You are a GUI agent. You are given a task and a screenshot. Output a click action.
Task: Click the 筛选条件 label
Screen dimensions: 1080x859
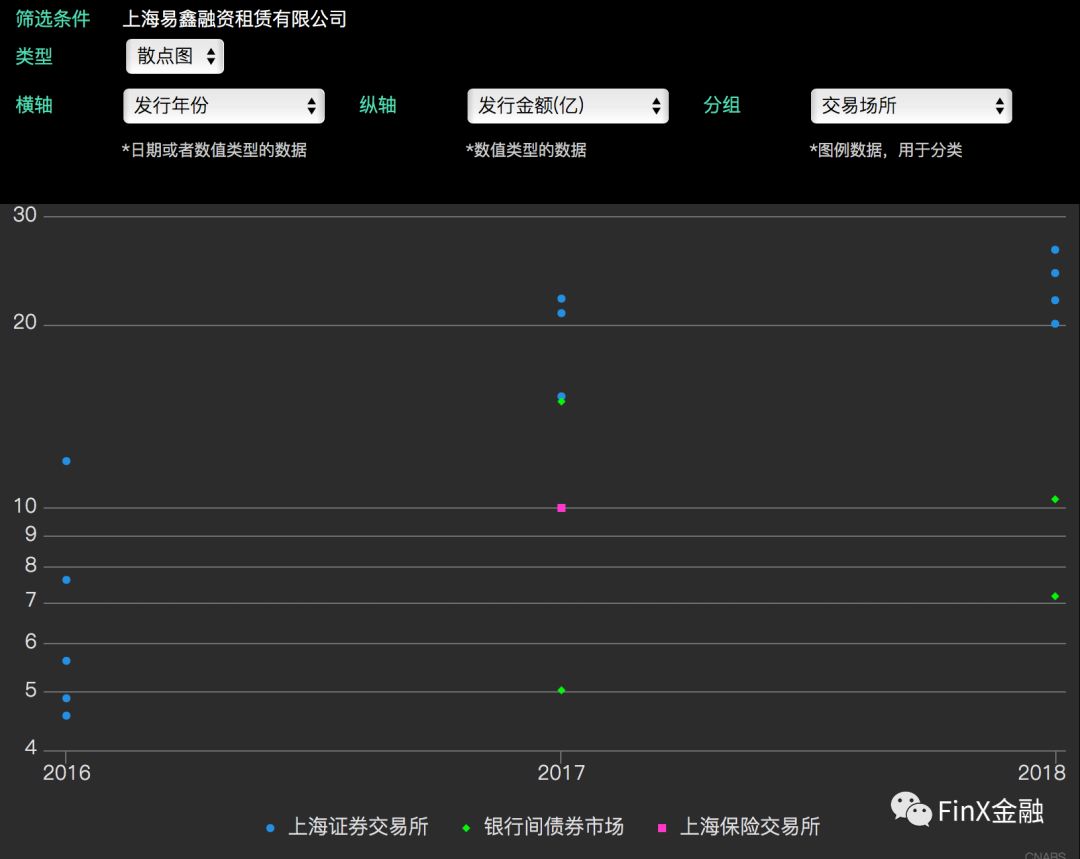click(x=53, y=19)
